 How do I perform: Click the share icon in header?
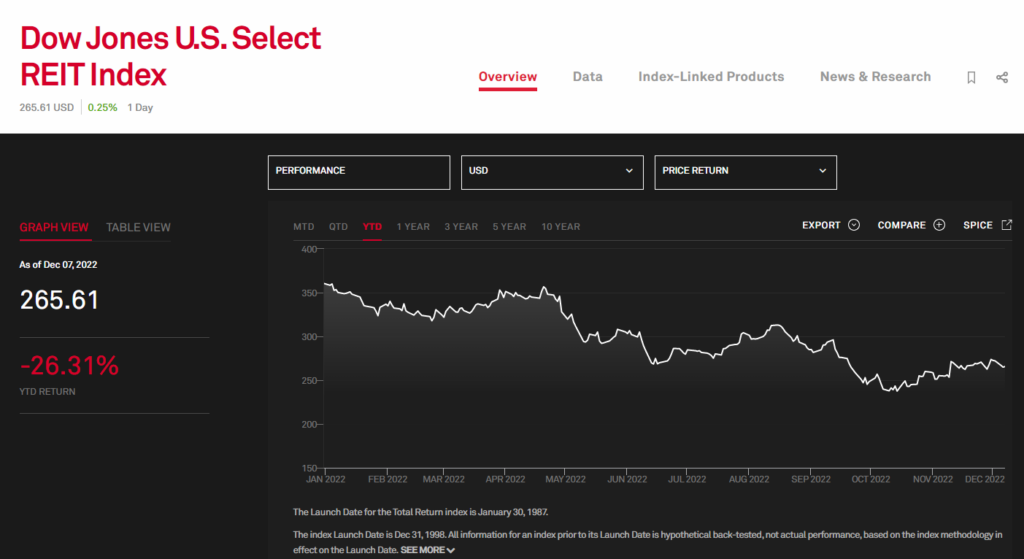click(1002, 77)
